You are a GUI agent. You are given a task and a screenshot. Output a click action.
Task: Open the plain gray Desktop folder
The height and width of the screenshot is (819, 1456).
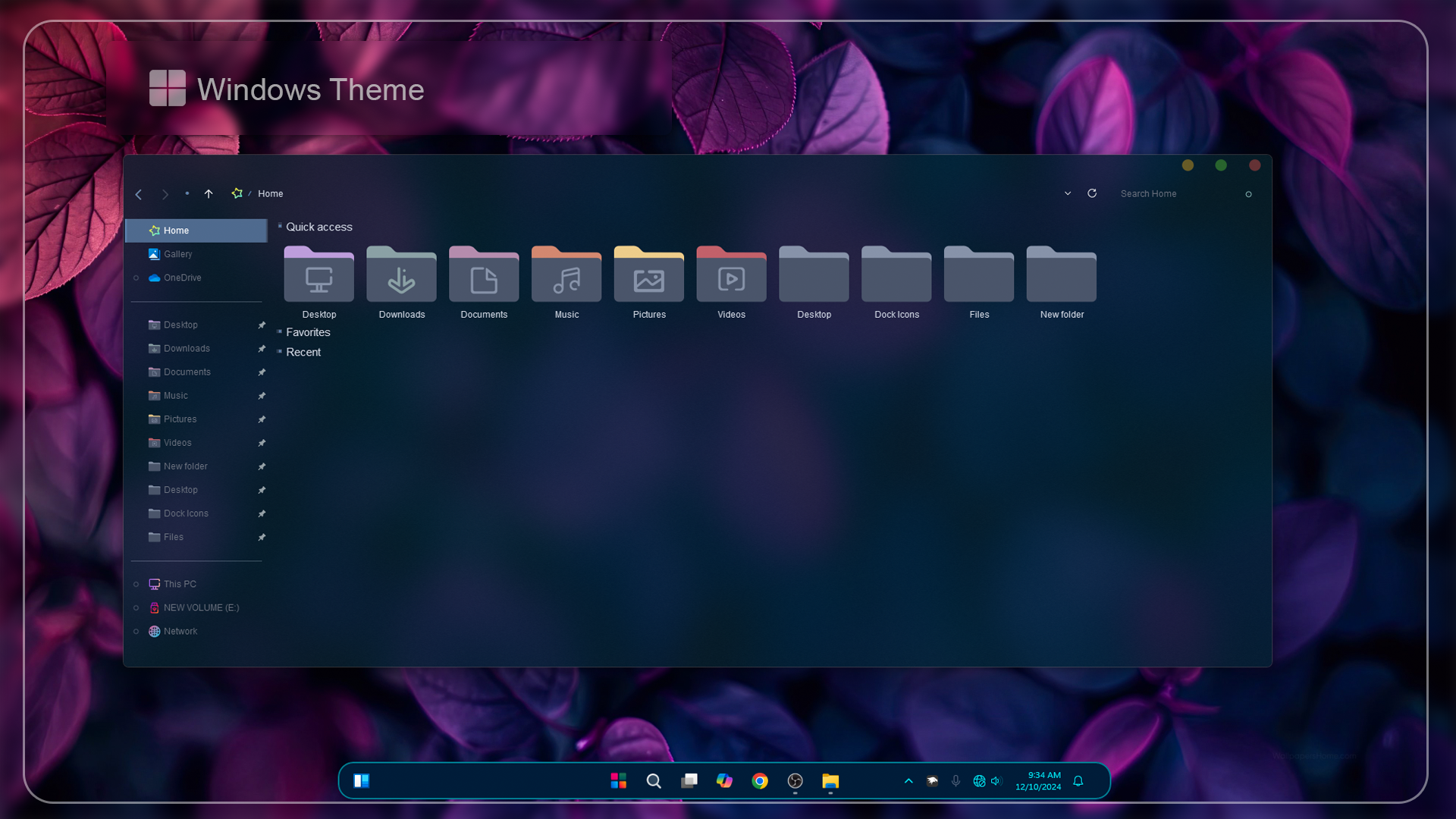tap(814, 274)
